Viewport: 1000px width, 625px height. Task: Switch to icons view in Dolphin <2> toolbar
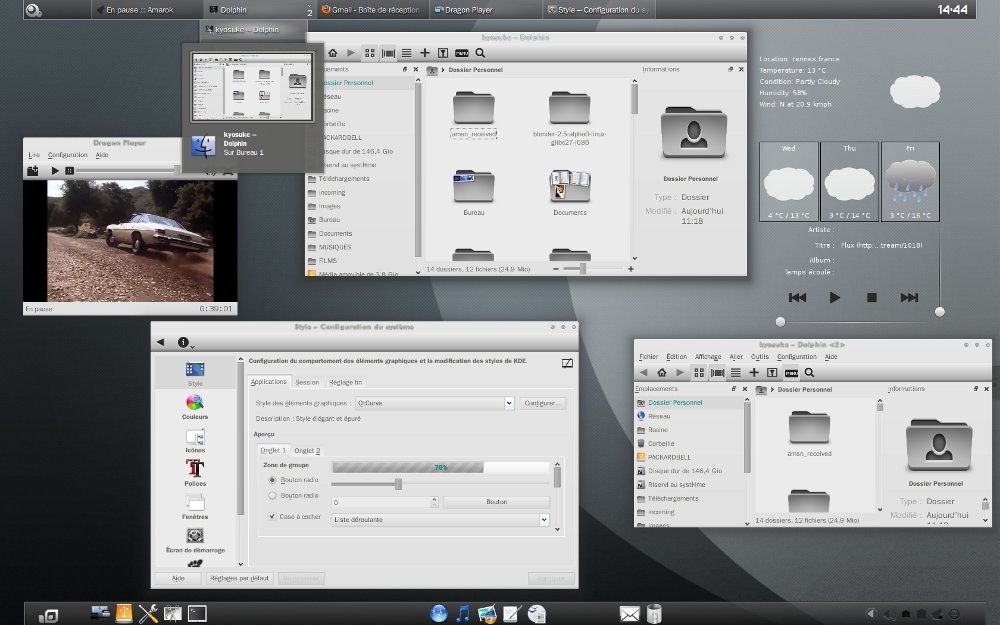click(x=699, y=372)
